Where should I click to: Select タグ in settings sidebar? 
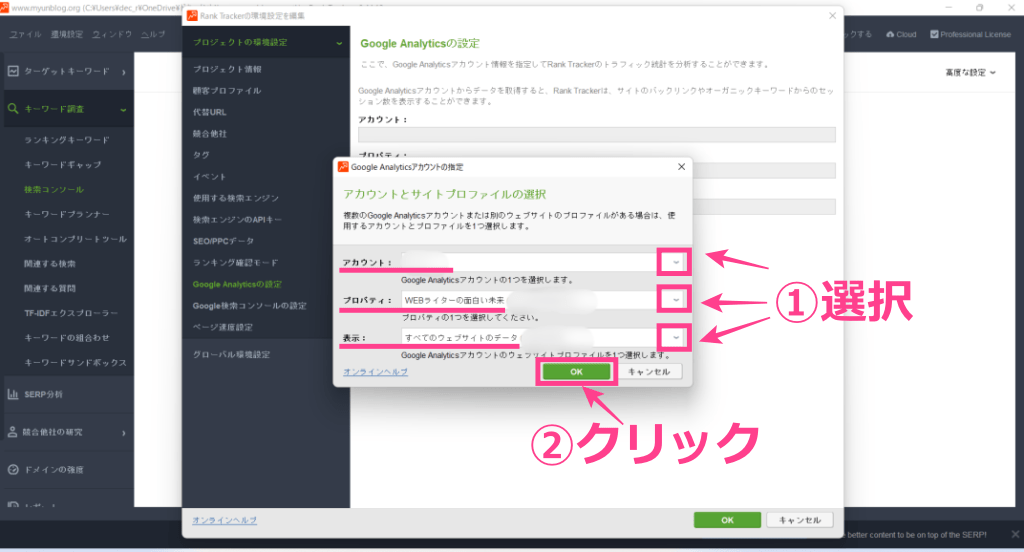[201, 155]
